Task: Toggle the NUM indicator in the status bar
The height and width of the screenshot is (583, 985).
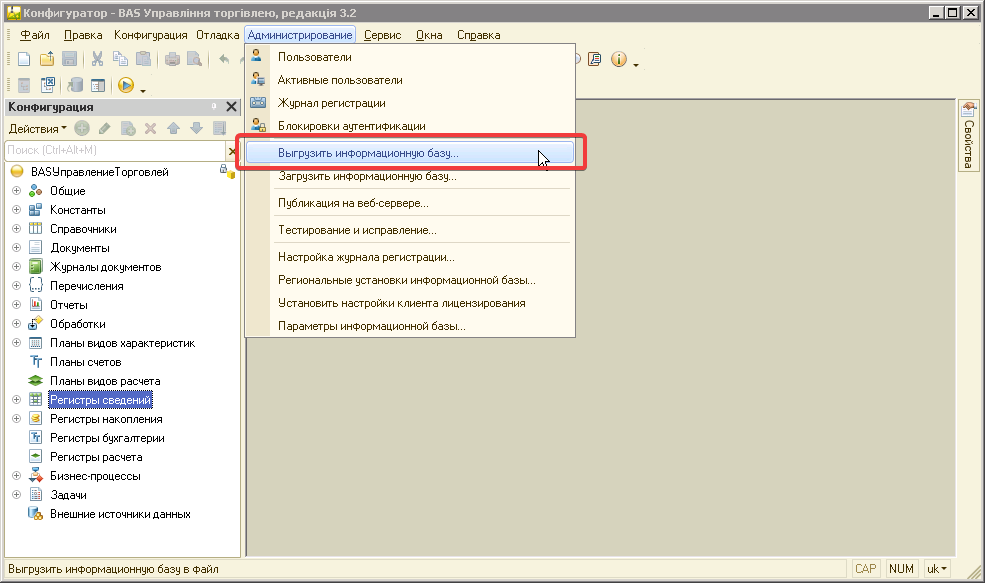Action: point(901,569)
